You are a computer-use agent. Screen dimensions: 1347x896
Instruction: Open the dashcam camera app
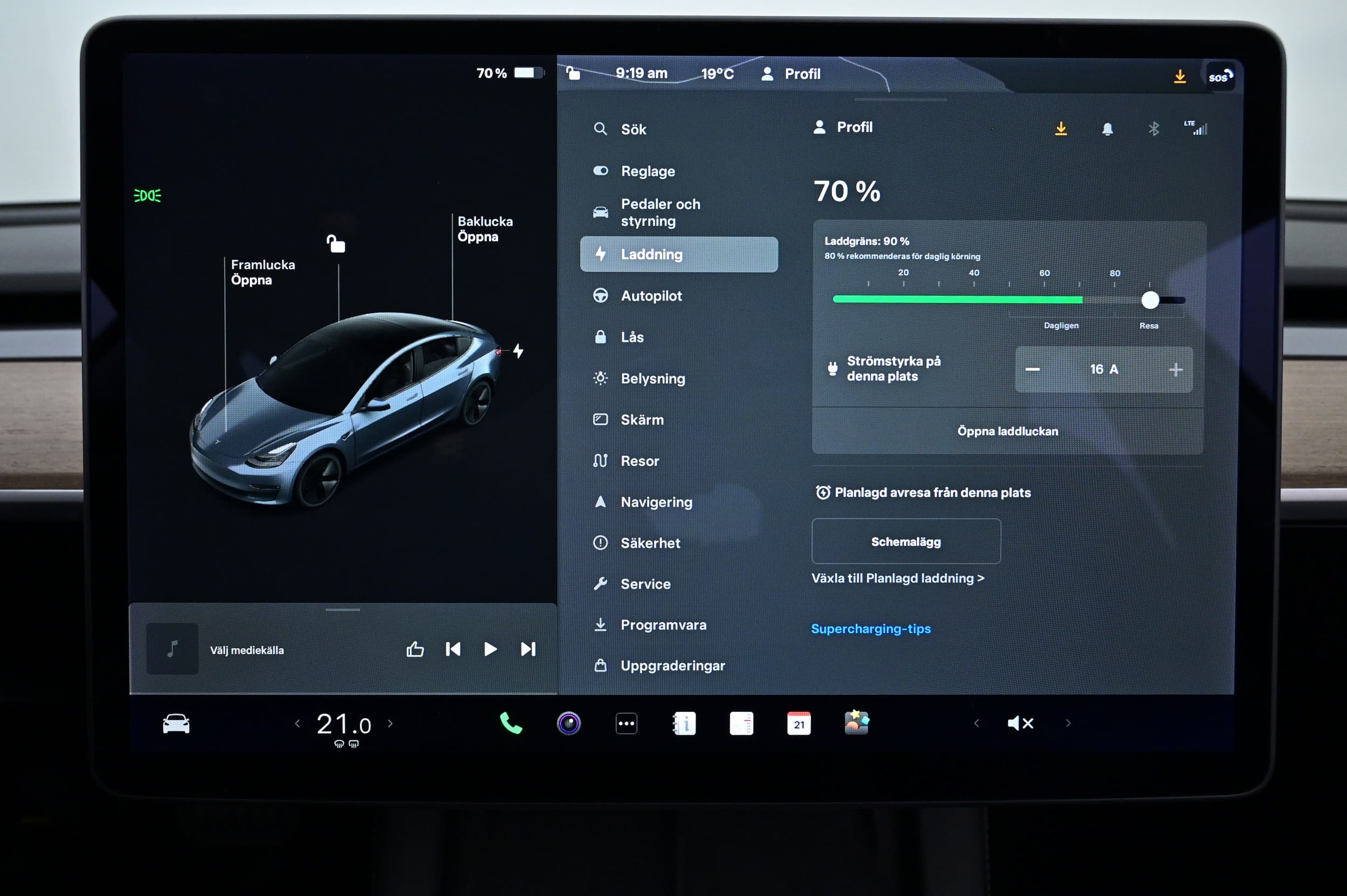point(568,724)
